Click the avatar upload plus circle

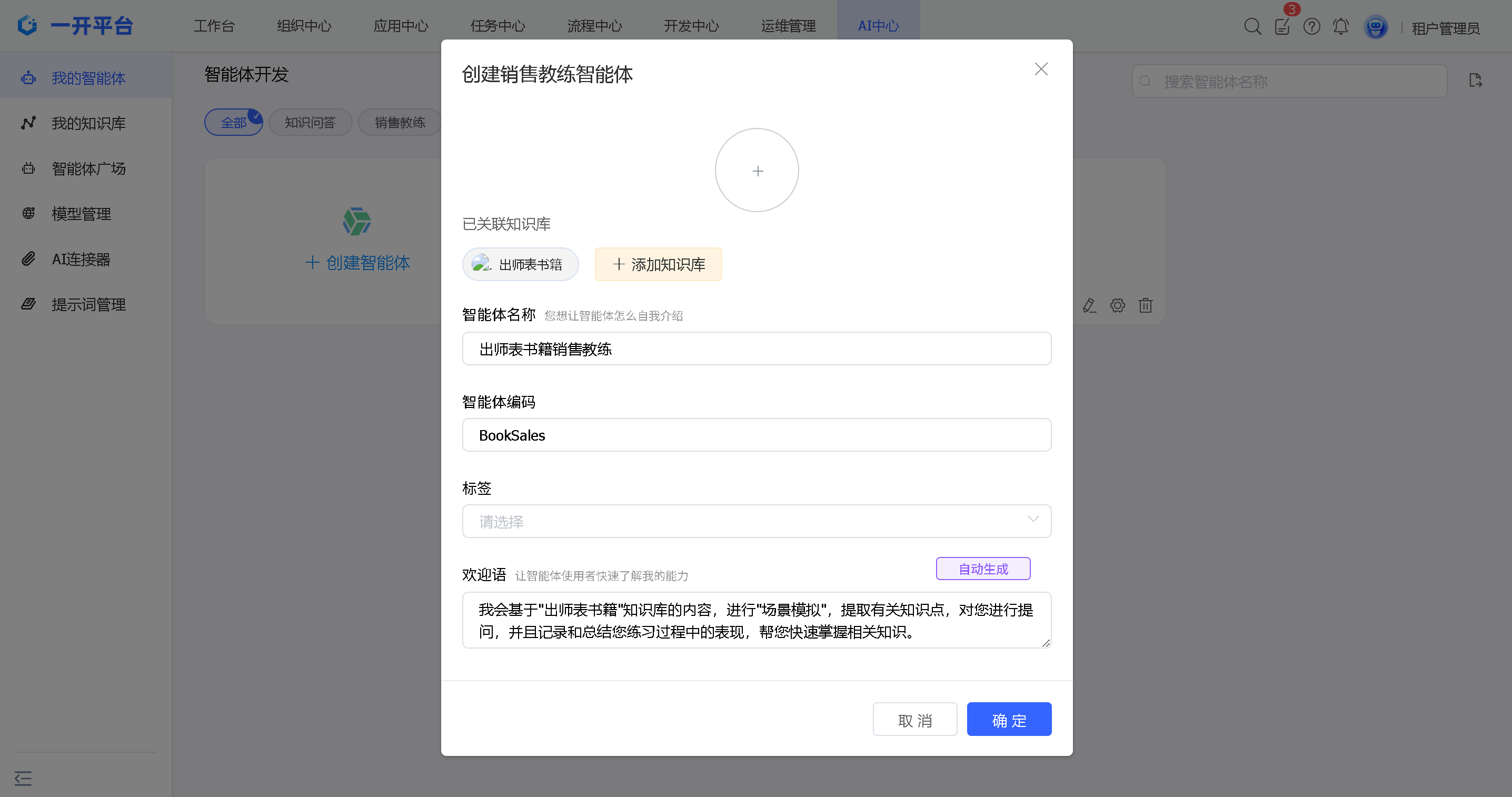(757, 170)
